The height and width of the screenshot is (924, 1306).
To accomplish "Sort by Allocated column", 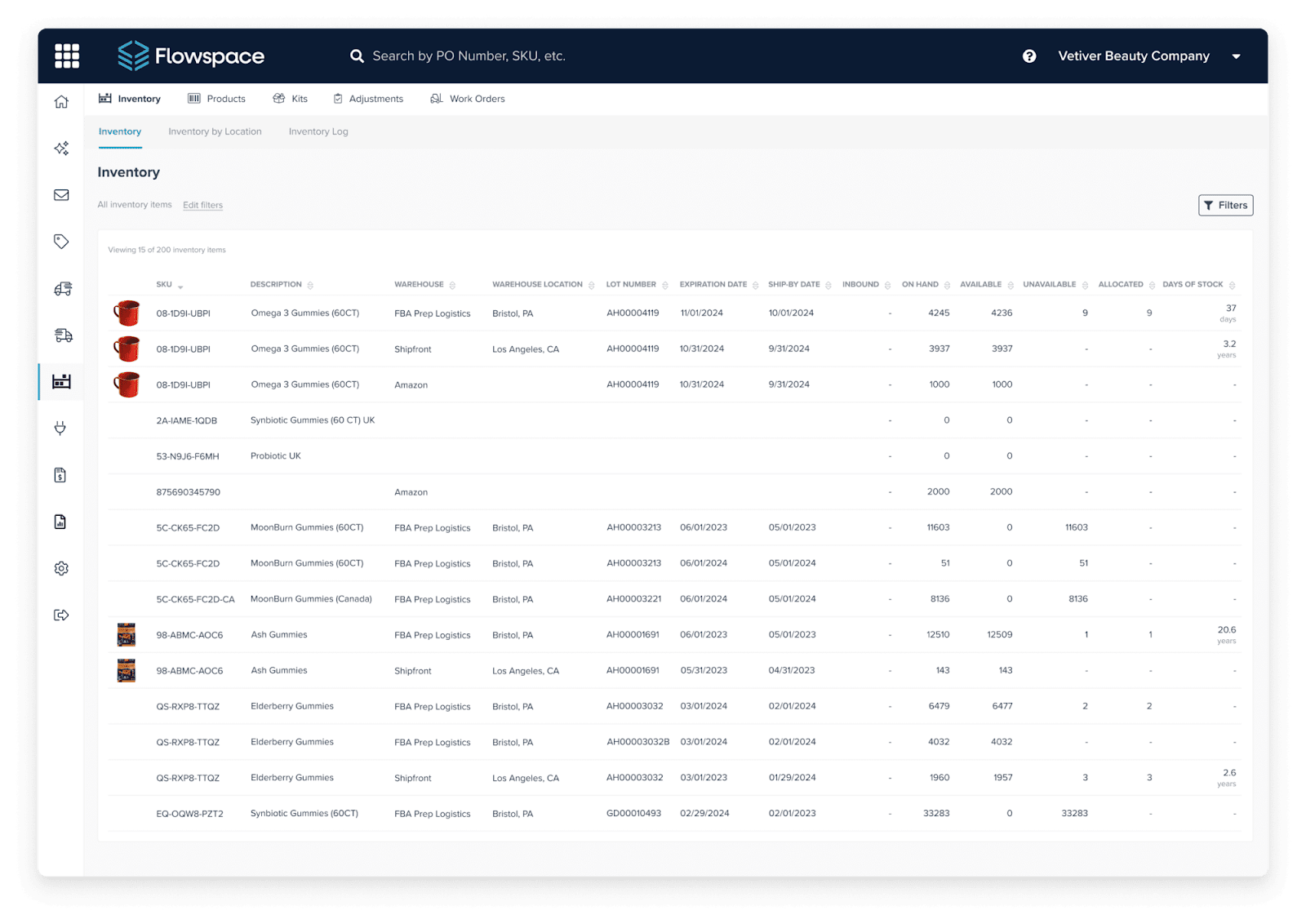I will [x=1152, y=285].
